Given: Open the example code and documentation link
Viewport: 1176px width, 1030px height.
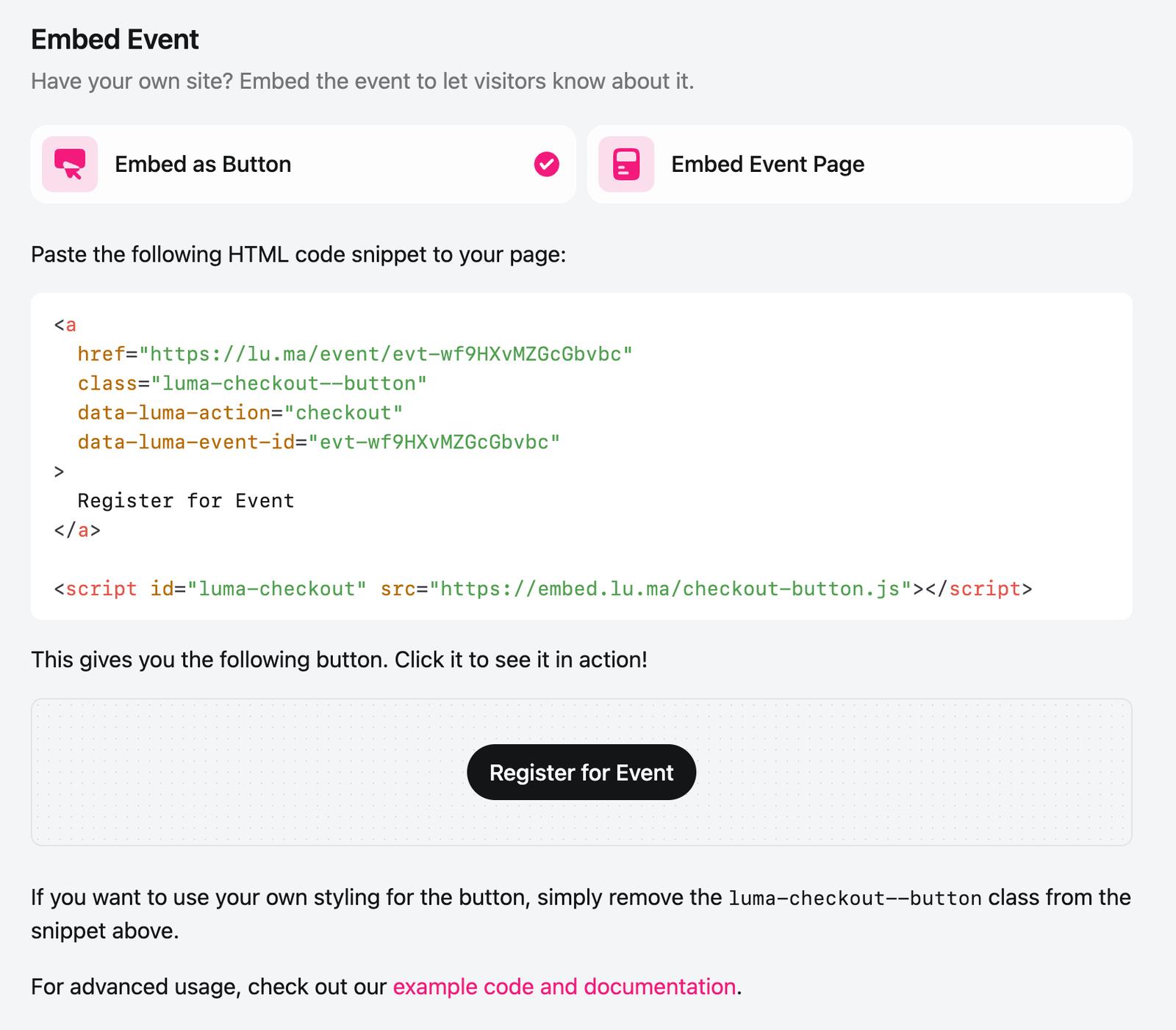Looking at the screenshot, I should tap(564, 987).
